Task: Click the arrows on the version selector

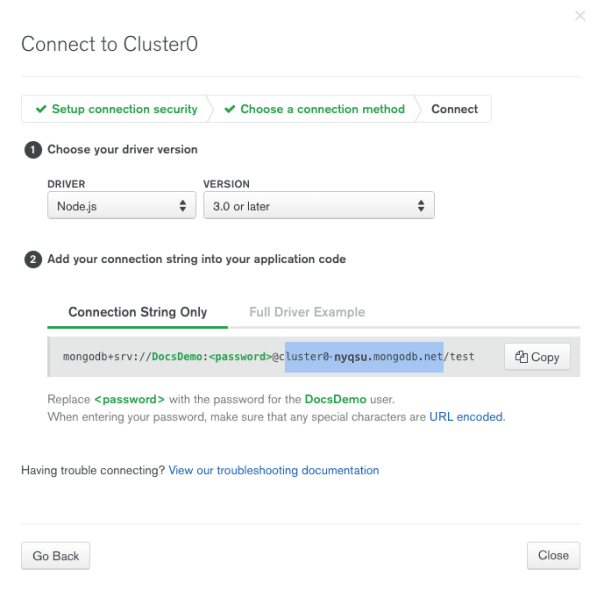Action: [422, 207]
